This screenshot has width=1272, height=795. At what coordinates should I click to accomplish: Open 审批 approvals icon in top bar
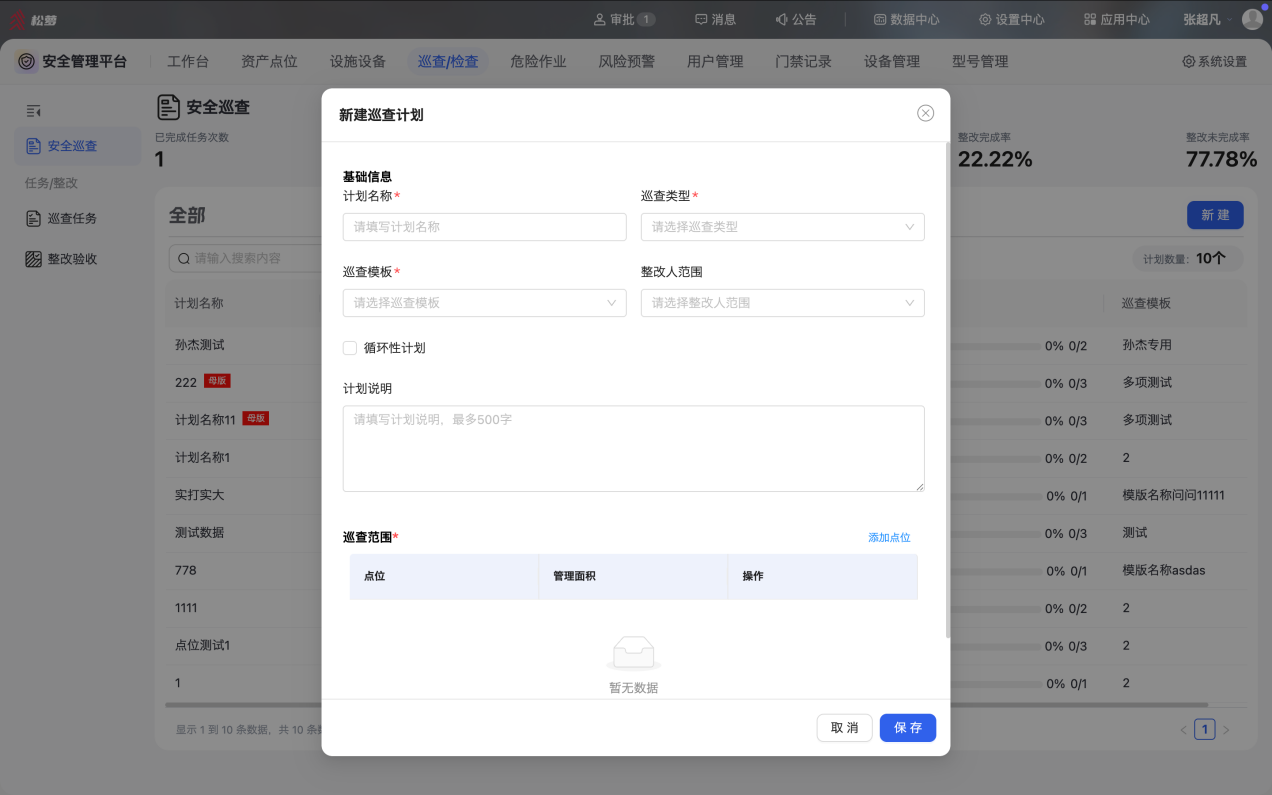[x=600, y=19]
